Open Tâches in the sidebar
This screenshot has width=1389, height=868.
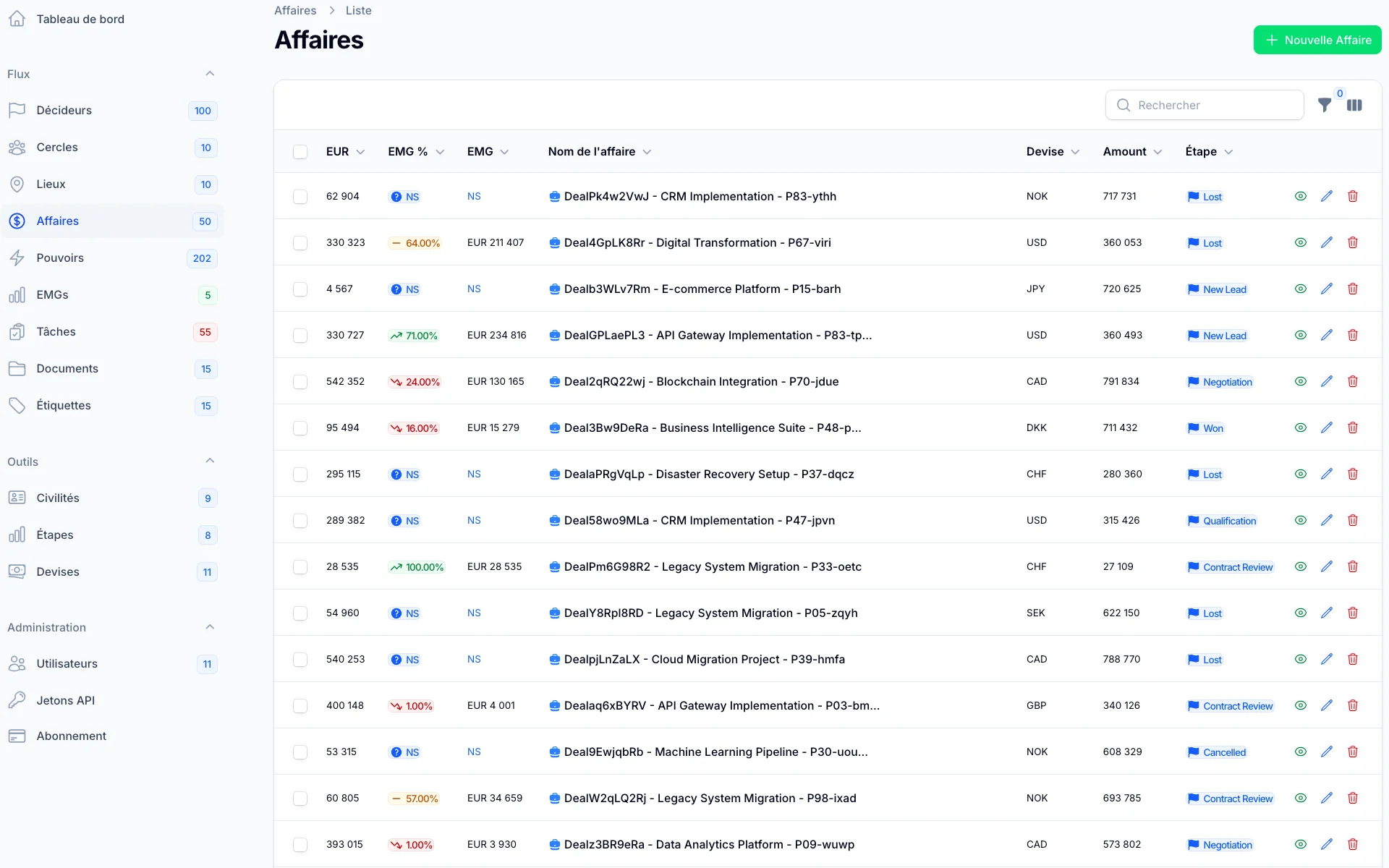(112, 331)
